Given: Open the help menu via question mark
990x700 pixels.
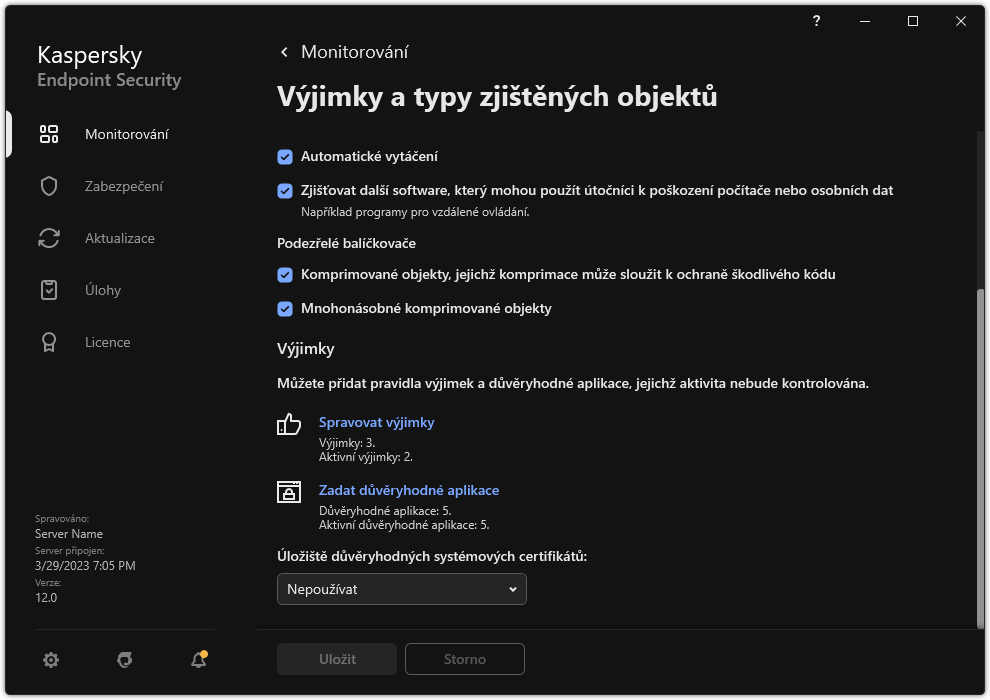Looking at the screenshot, I should 816,21.
